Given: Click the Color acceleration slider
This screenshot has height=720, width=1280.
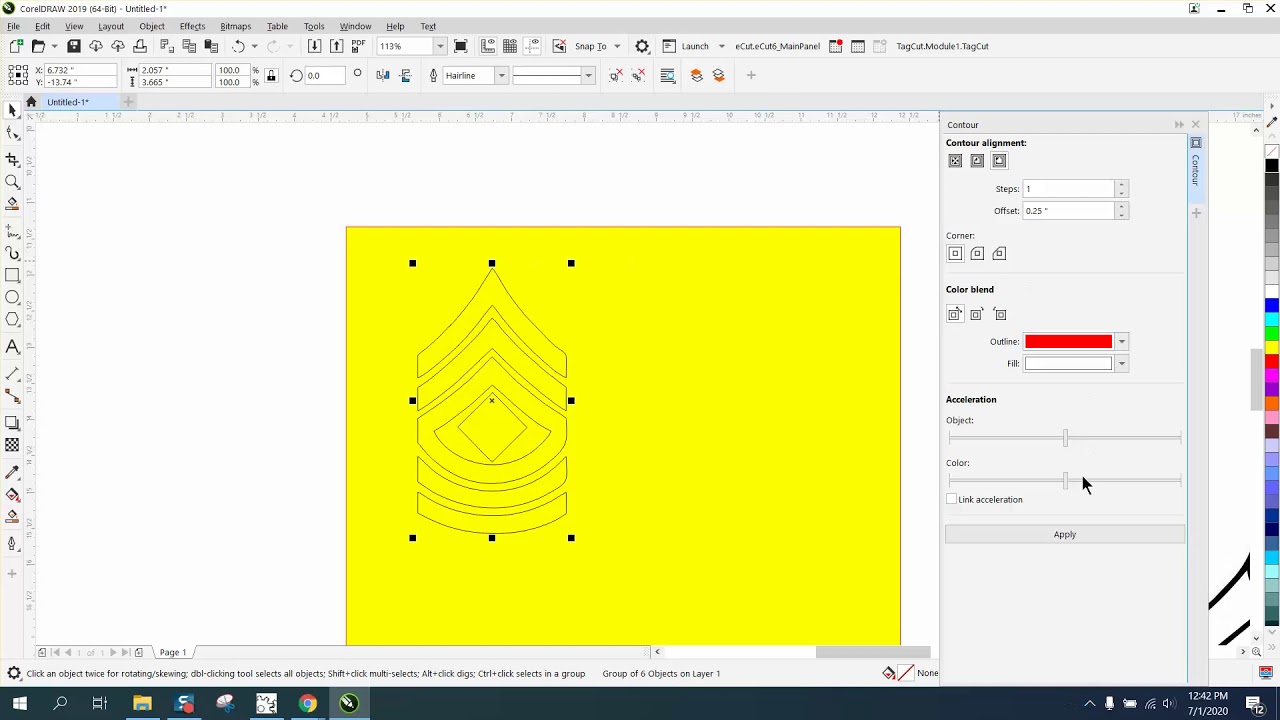Looking at the screenshot, I should point(1065,481).
